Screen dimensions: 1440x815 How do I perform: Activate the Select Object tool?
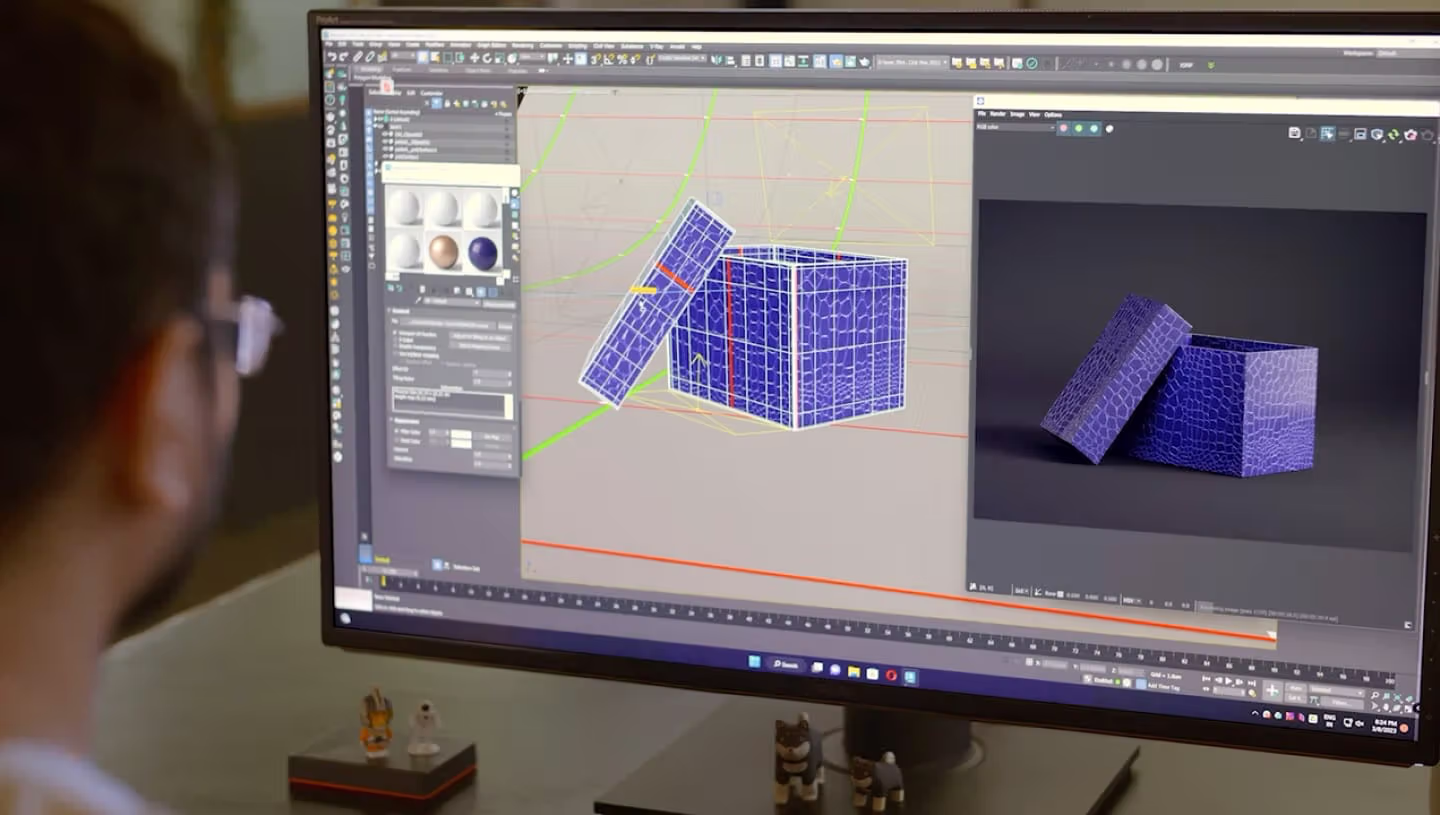(423, 58)
